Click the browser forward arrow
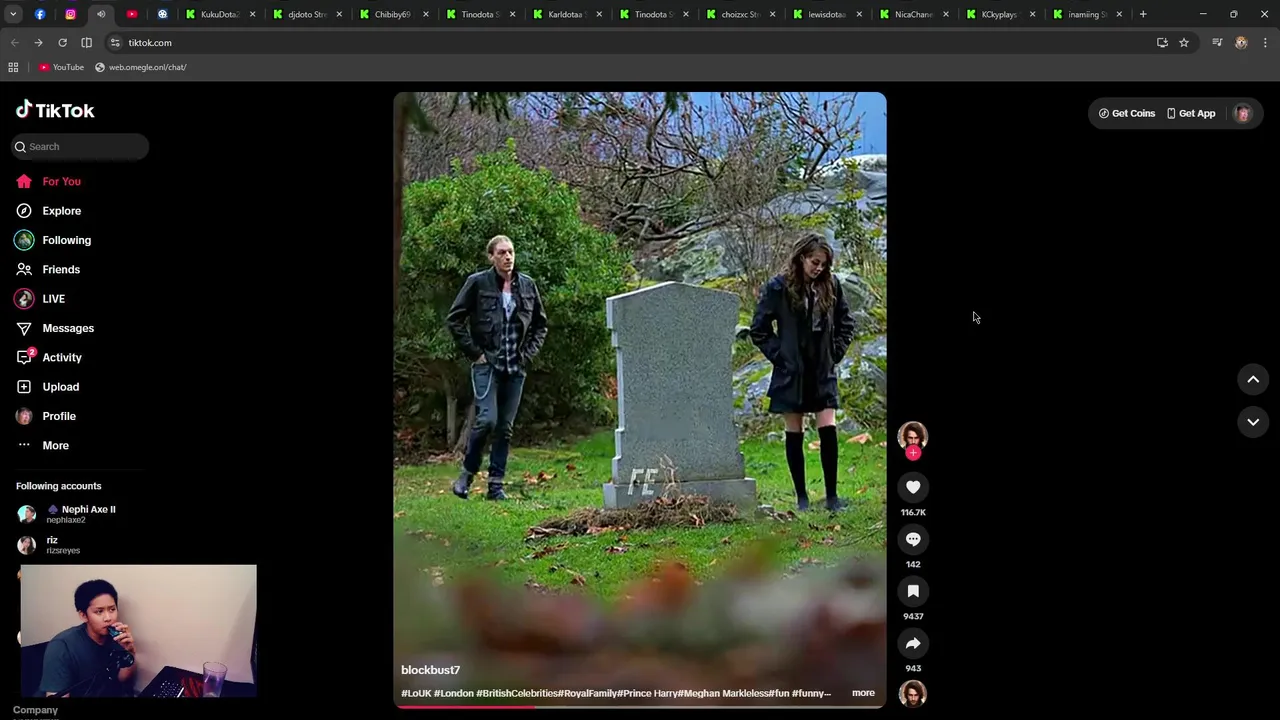The height and width of the screenshot is (720, 1280). pos(38,43)
